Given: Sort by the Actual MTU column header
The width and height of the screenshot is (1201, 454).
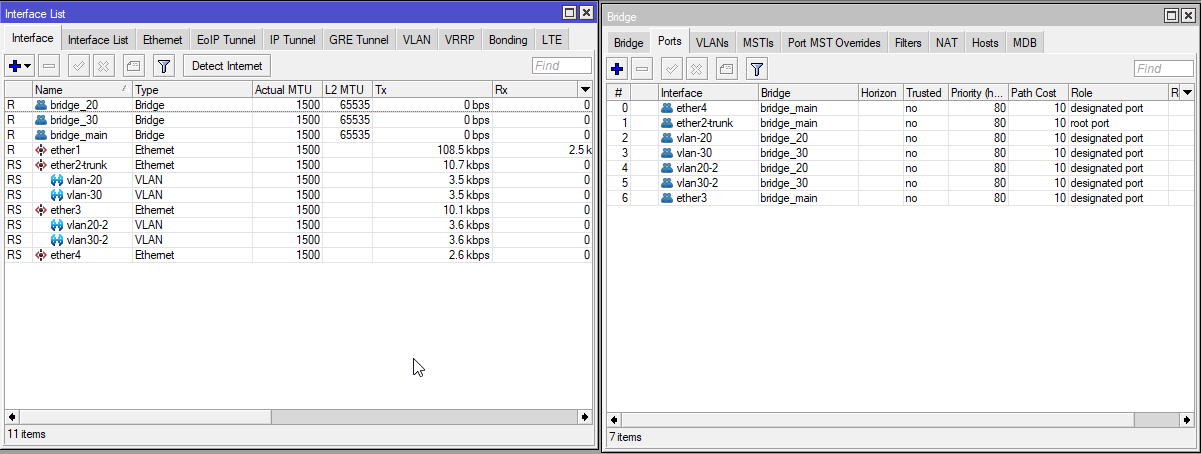Looking at the screenshot, I should (x=287, y=90).
